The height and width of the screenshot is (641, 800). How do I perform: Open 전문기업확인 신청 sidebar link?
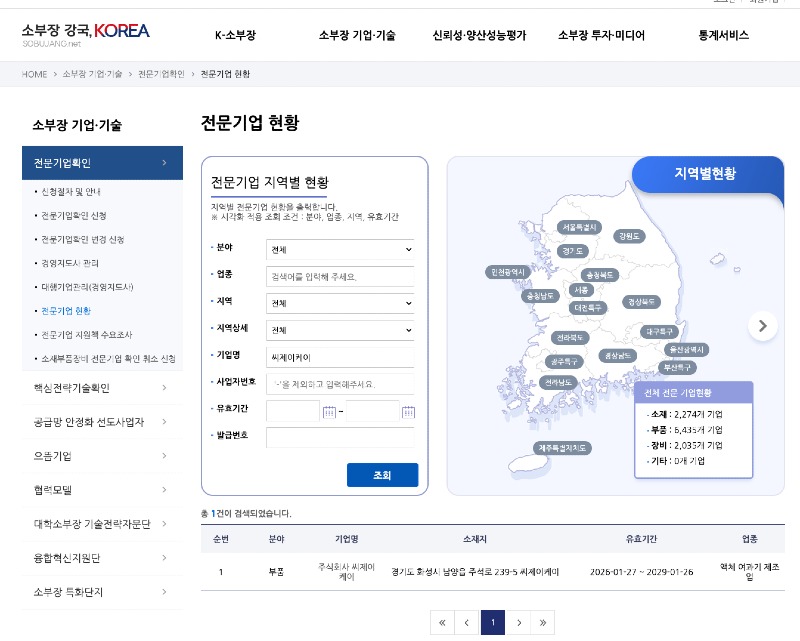(81, 216)
